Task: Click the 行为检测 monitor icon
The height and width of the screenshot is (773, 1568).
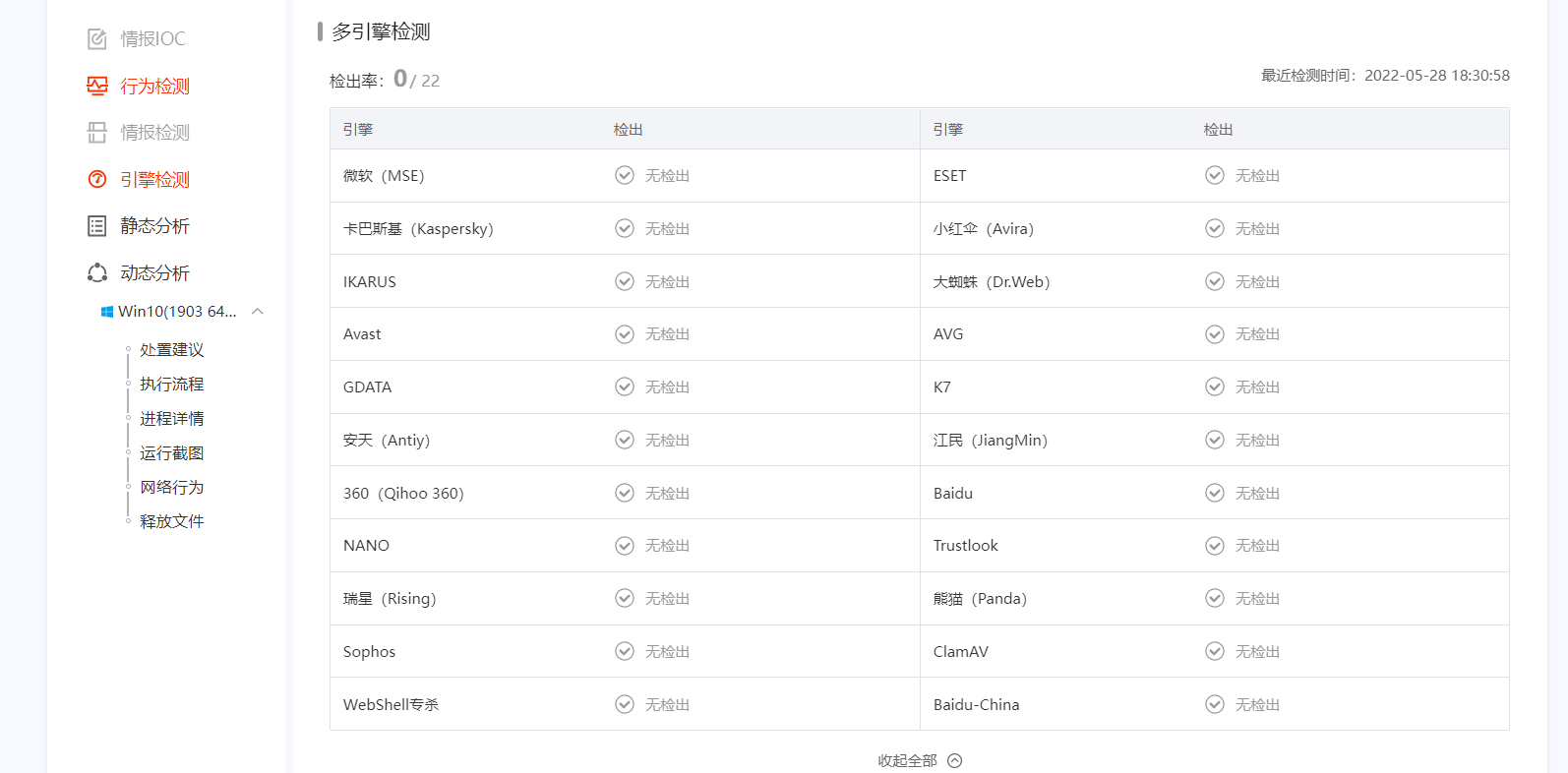Action: coord(96,87)
